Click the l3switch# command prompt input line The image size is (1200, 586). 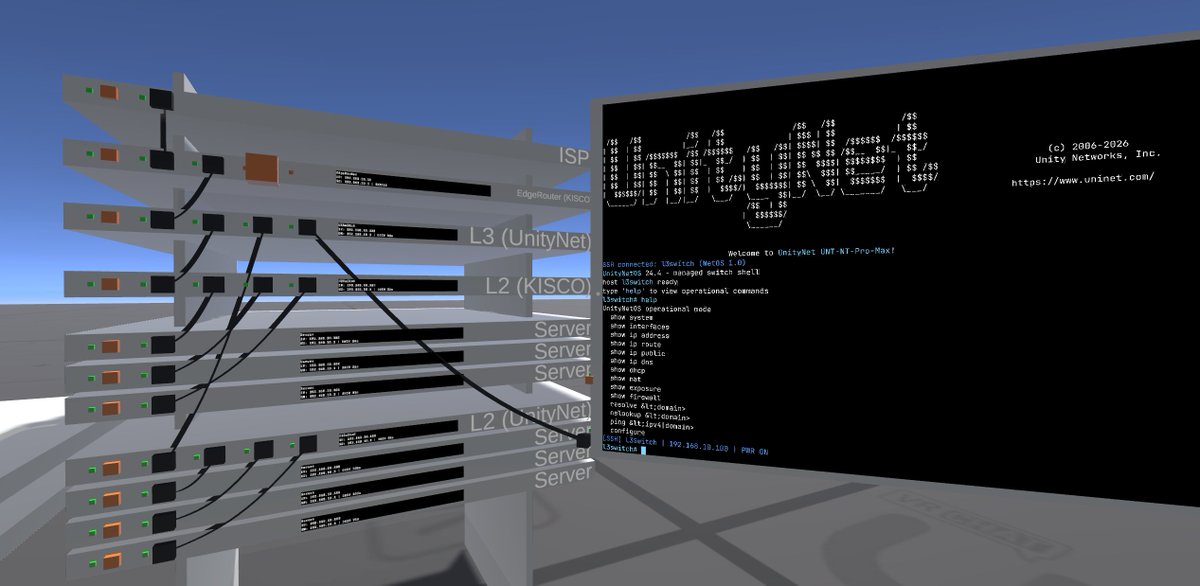(625, 450)
